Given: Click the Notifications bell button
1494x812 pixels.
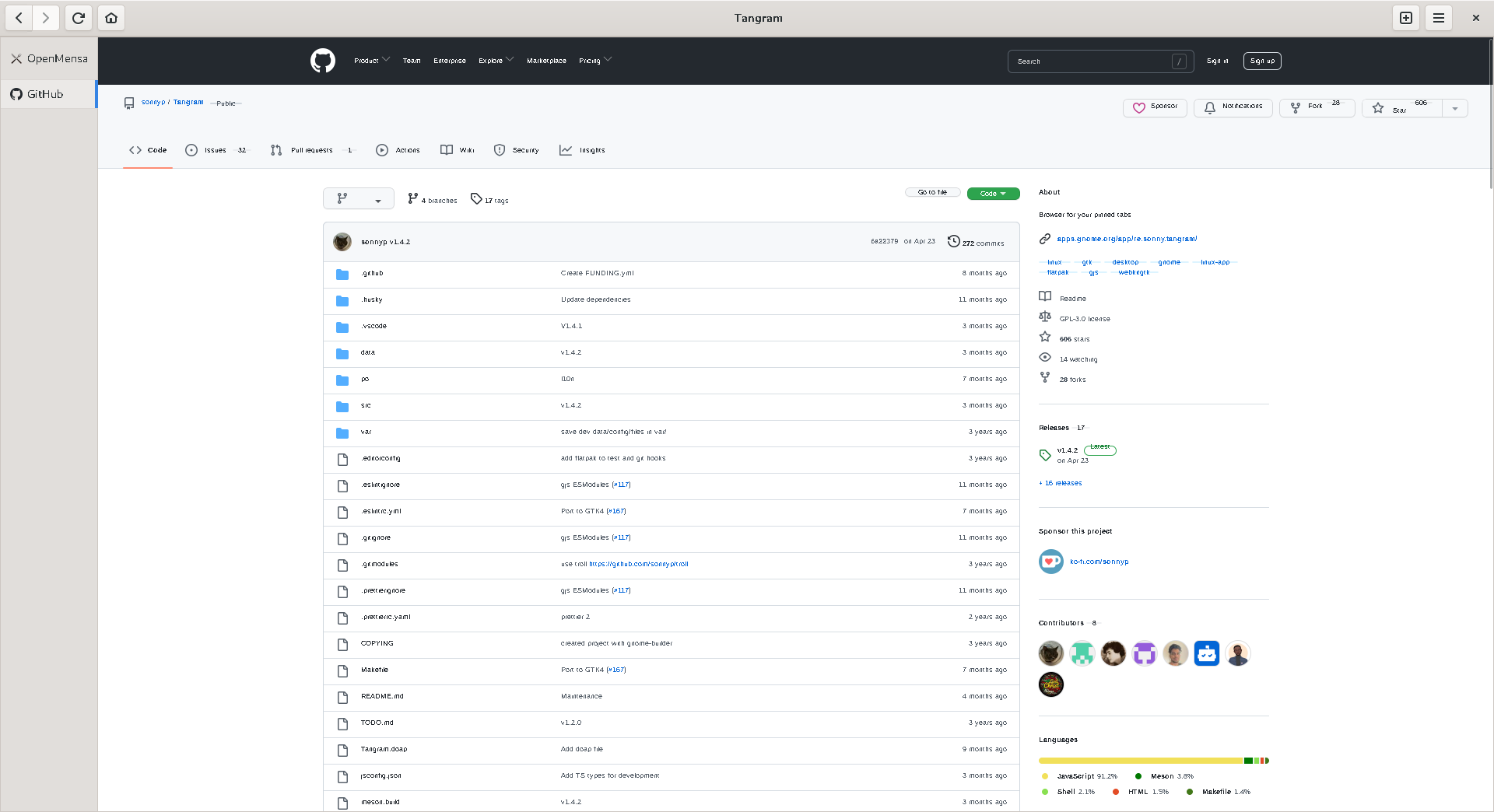Looking at the screenshot, I should point(1233,107).
